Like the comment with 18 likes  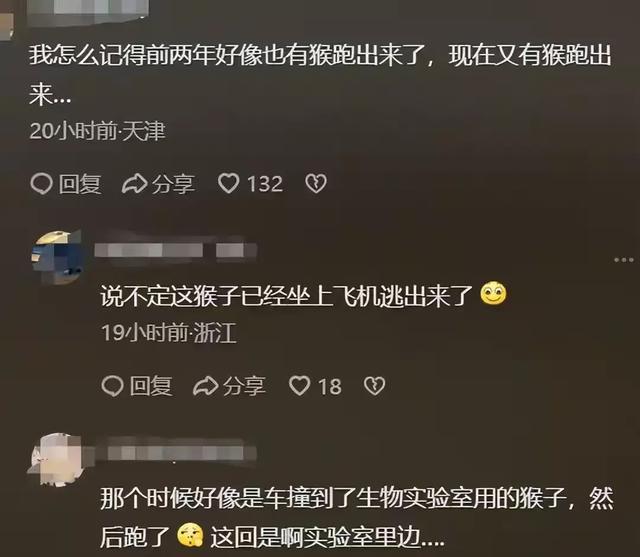point(299,386)
